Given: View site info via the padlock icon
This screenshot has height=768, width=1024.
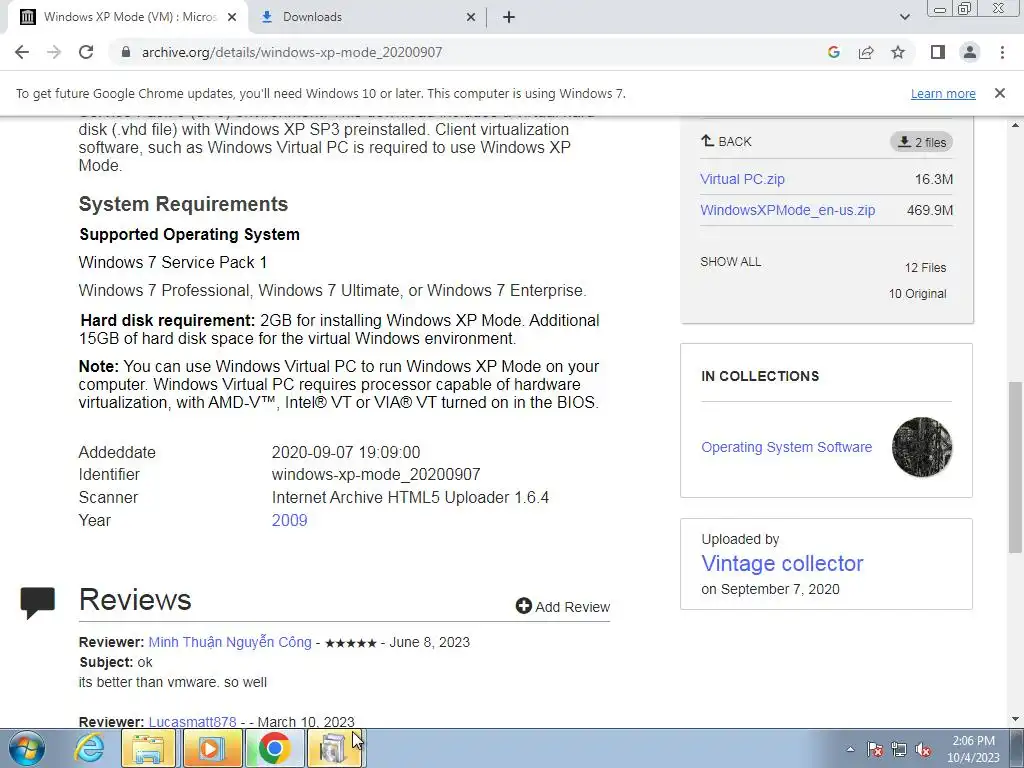Looking at the screenshot, I should coord(126,52).
